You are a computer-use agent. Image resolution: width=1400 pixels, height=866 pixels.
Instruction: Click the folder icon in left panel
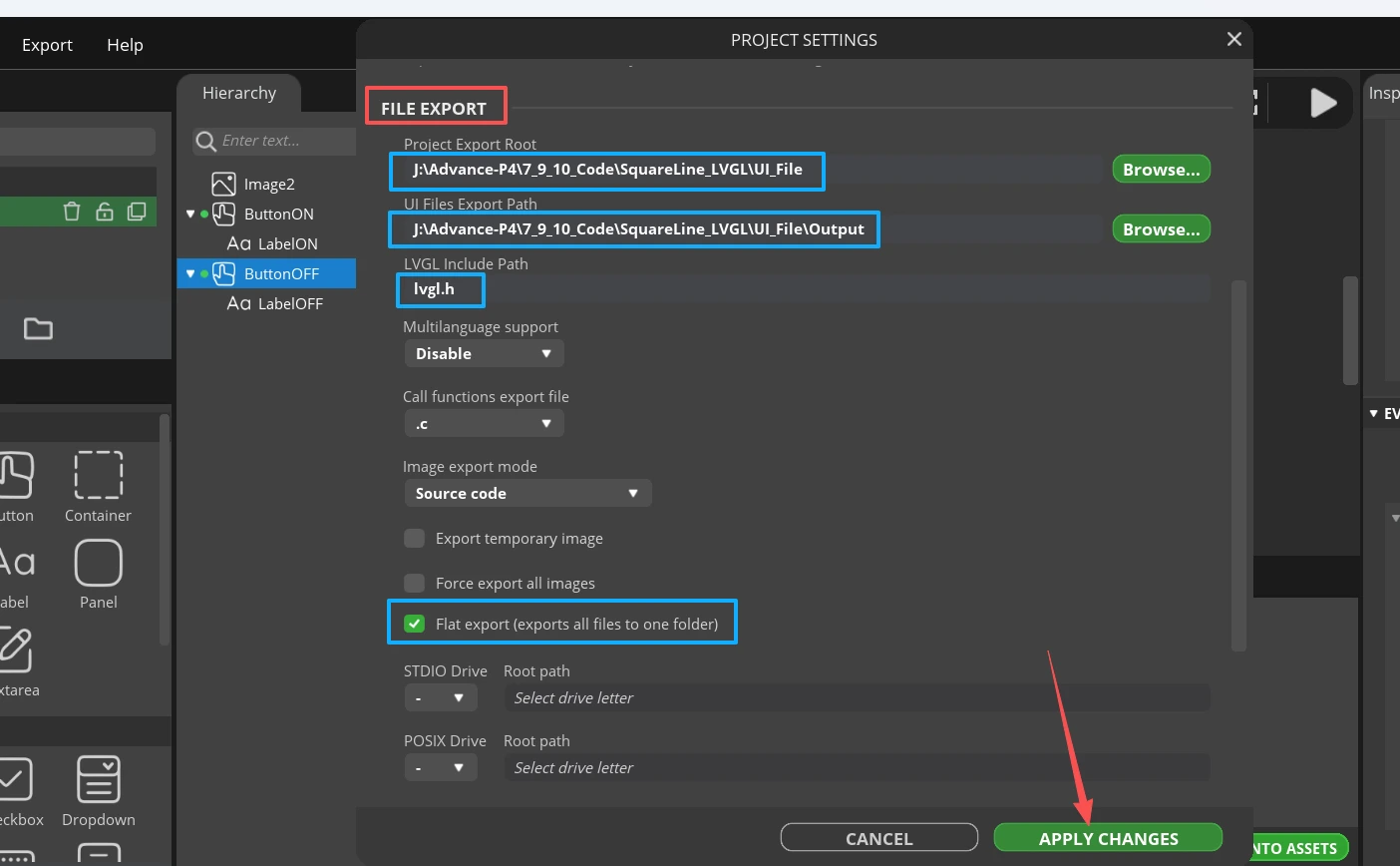click(38, 328)
